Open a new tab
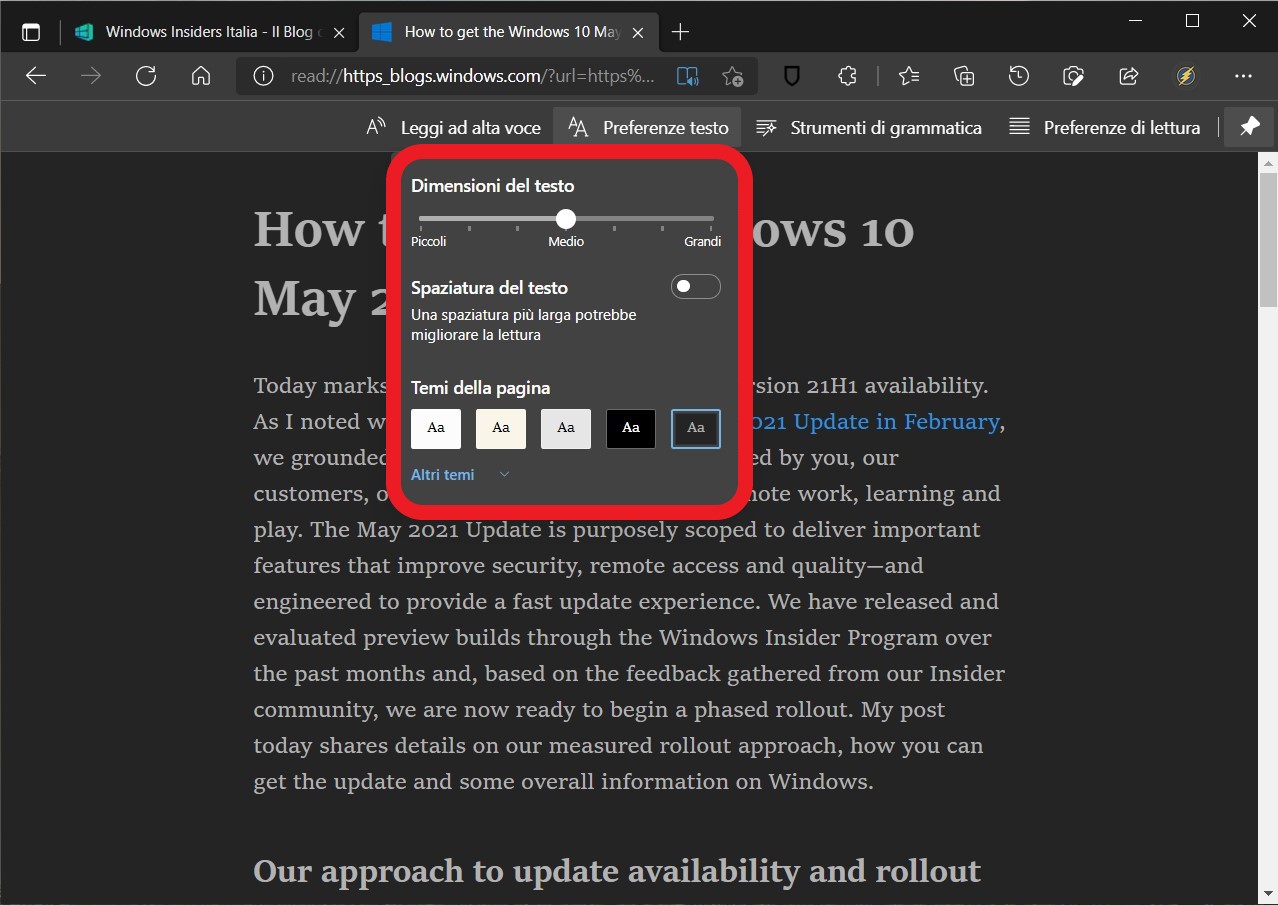Screen dimensions: 1278x905 click(x=680, y=32)
